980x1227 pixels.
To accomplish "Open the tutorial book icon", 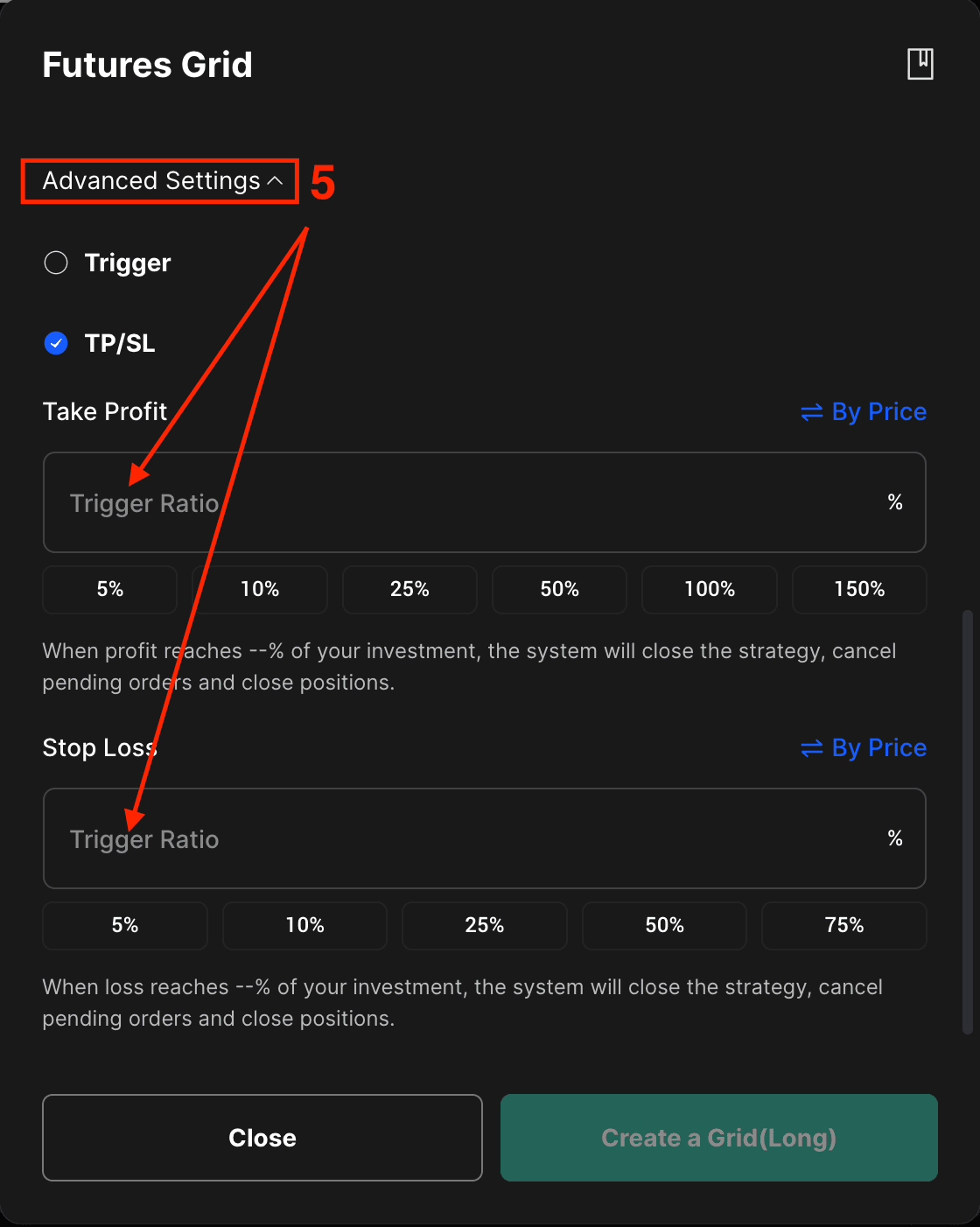I will [920, 64].
